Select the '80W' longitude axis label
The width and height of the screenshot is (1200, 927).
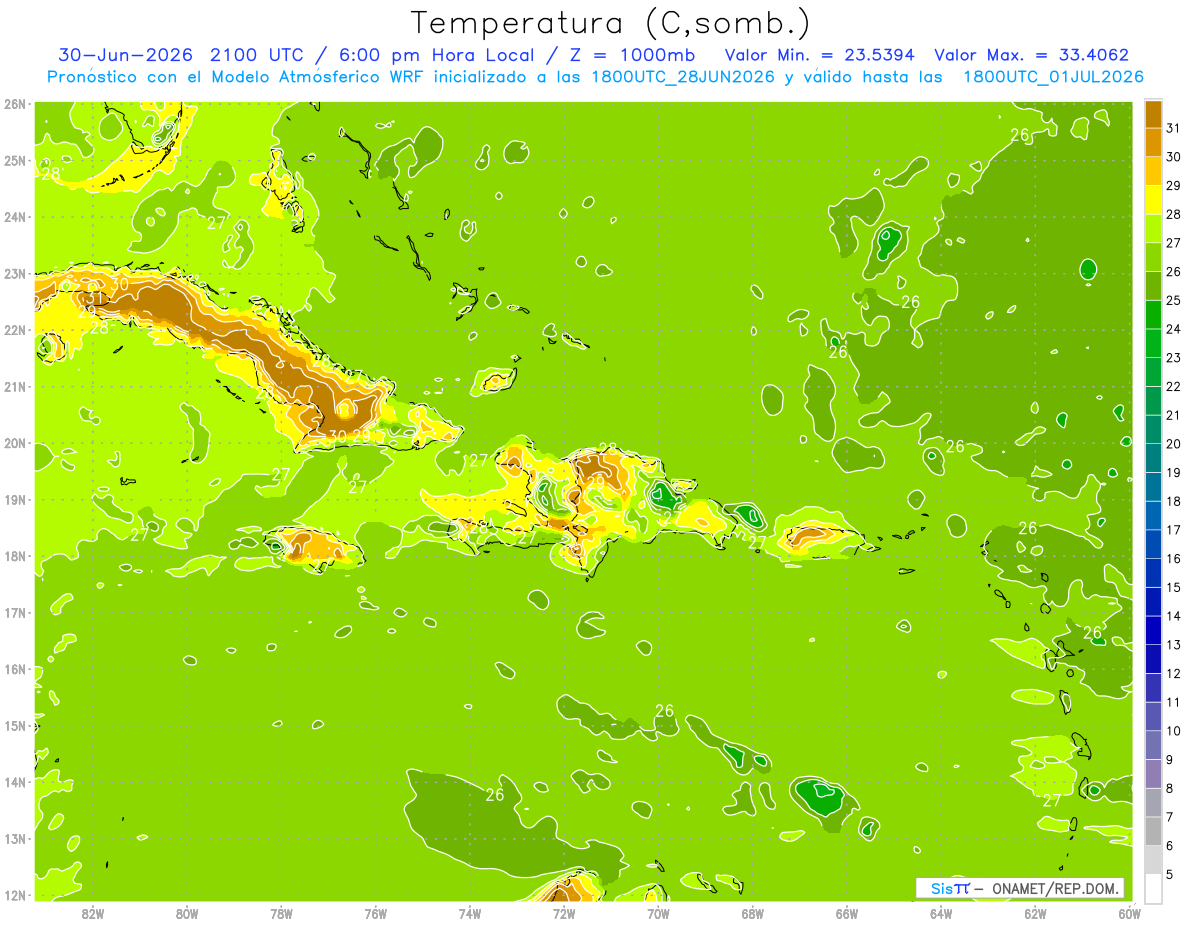(187, 913)
